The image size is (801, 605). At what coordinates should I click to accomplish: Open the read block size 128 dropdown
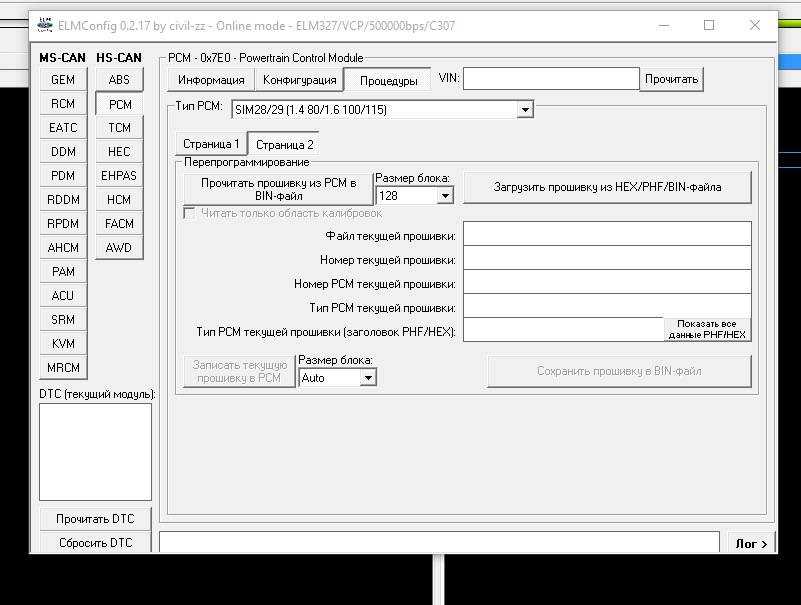click(x=446, y=196)
